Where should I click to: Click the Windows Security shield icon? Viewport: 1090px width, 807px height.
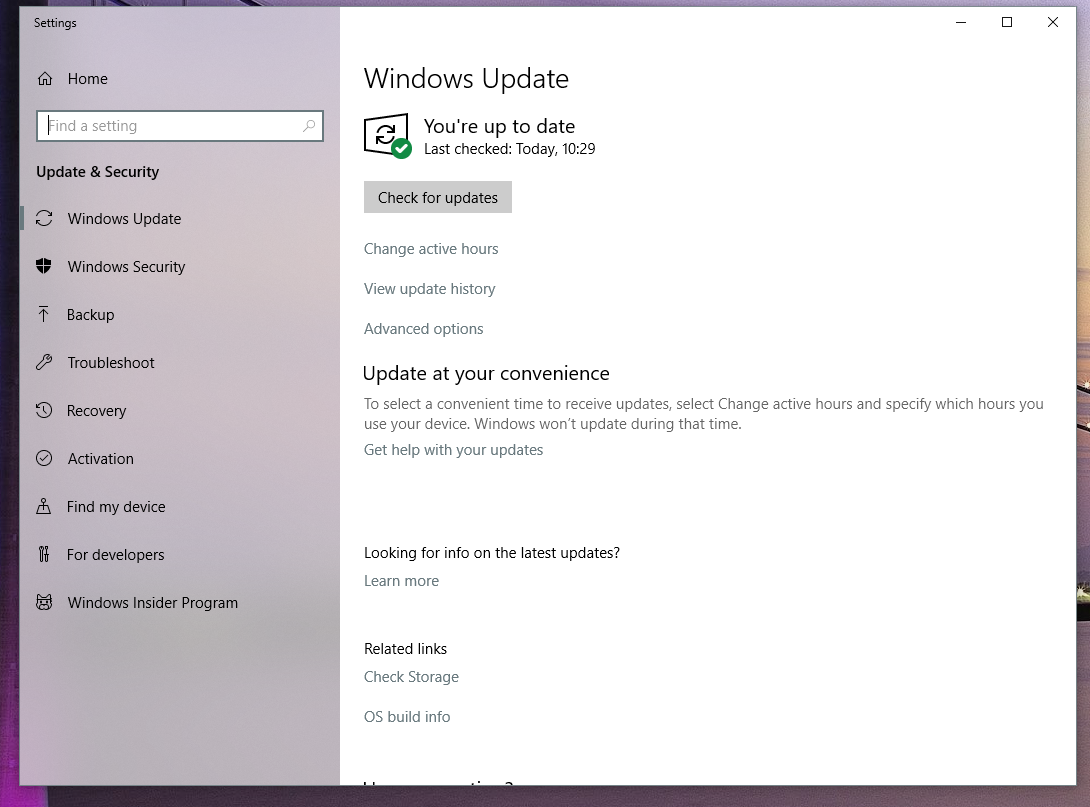point(44,266)
